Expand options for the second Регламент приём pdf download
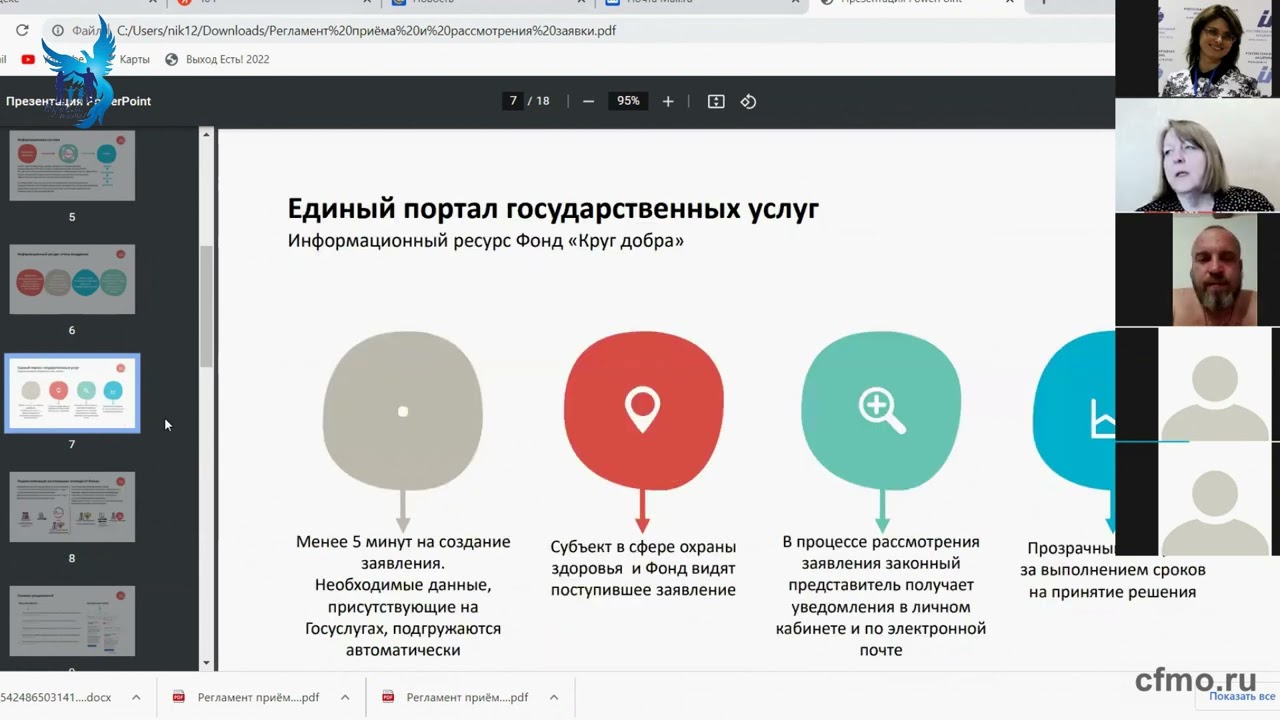 [x=553, y=698]
